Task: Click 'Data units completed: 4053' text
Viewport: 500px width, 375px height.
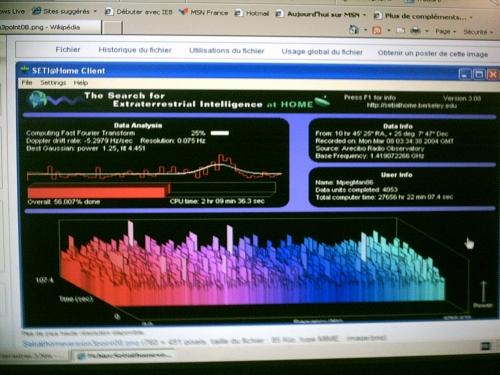Action: pyautogui.click(x=356, y=190)
